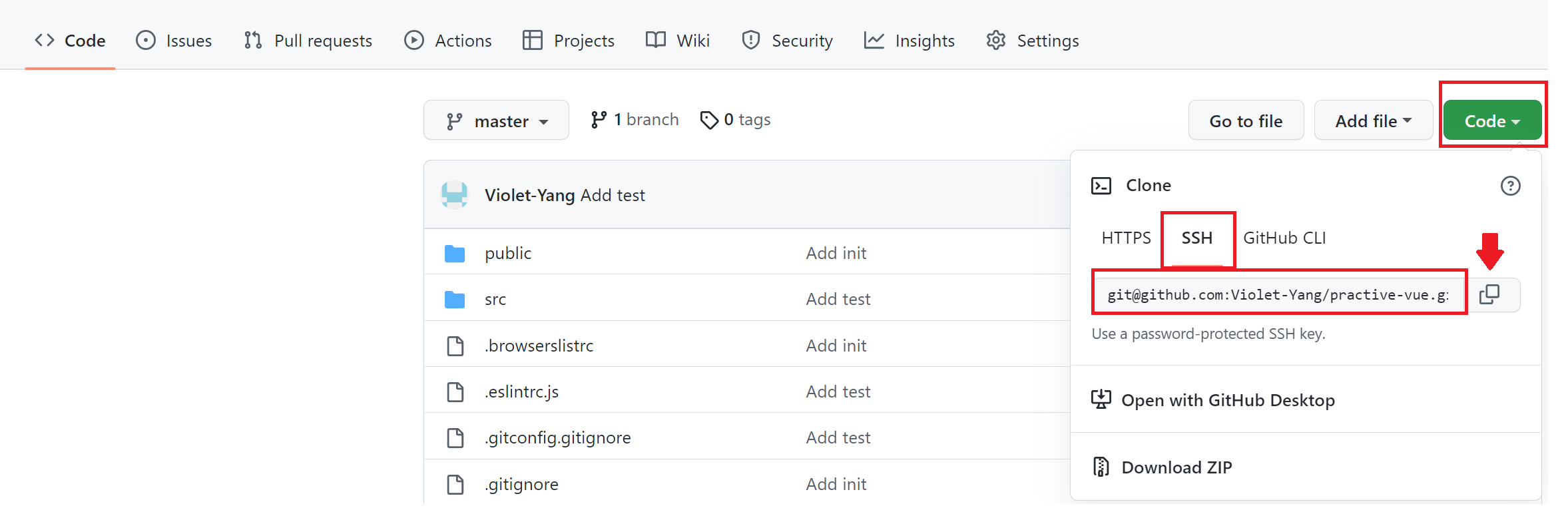
Task: Click the src folder icon
Action: (x=455, y=300)
